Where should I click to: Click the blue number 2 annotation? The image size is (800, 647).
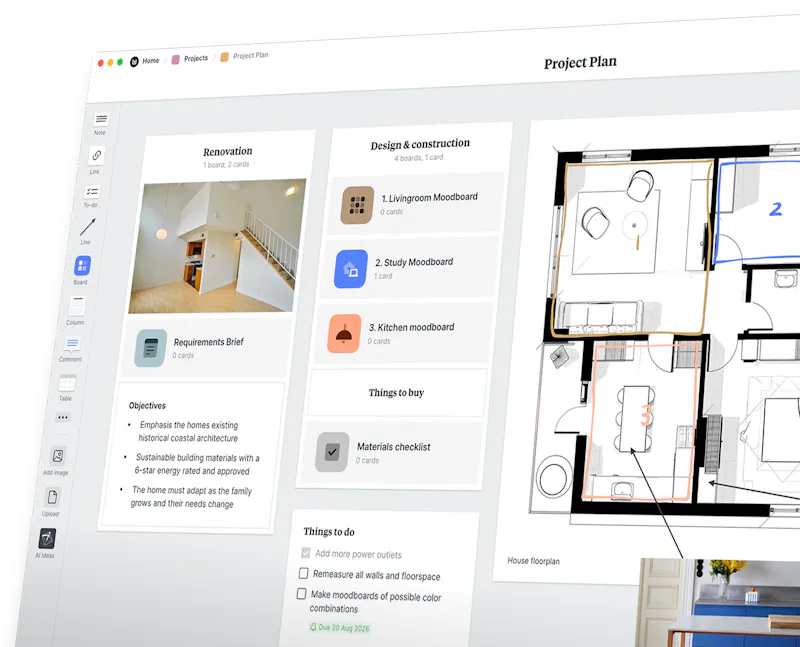point(776,209)
